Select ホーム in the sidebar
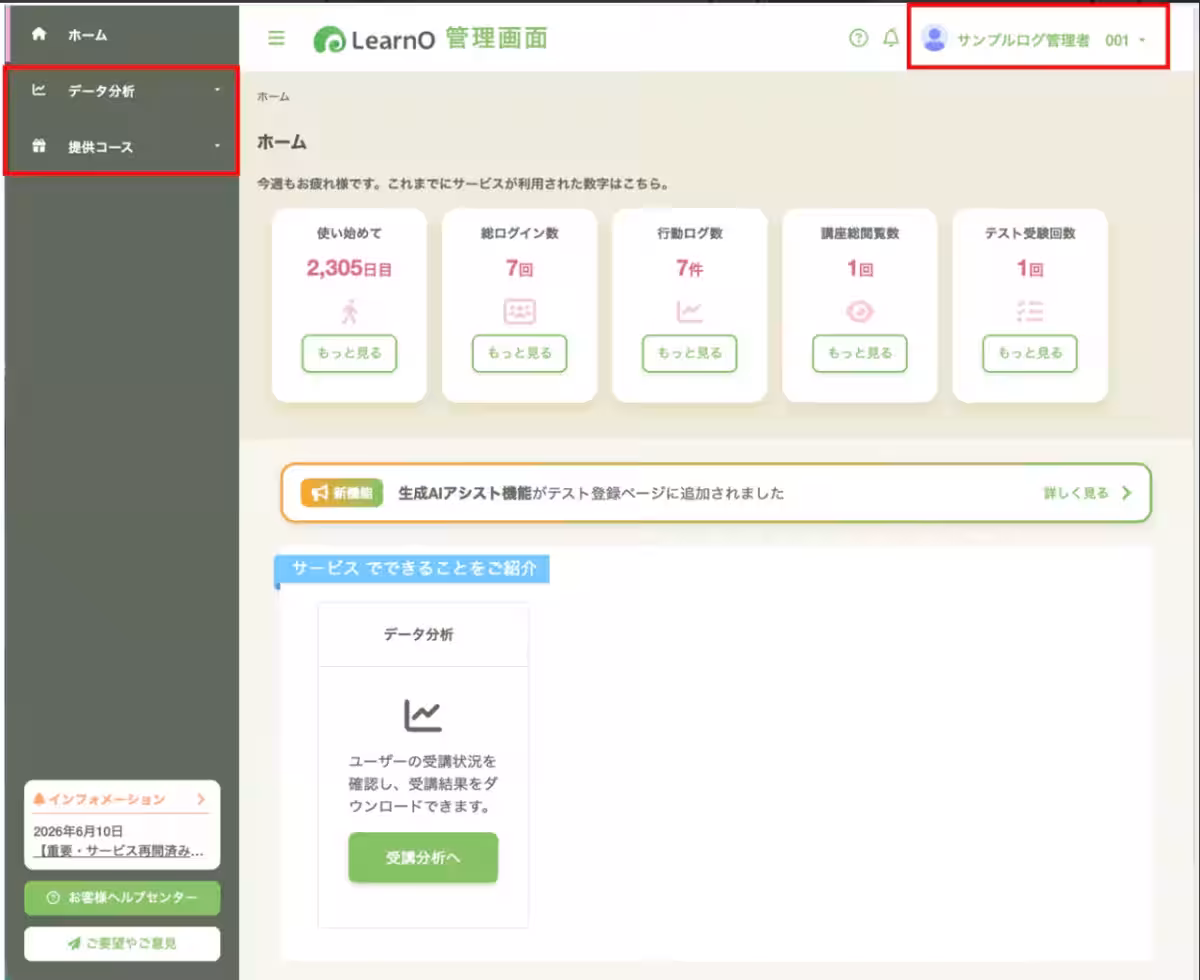1200x980 pixels. click(x=120, y=35)
